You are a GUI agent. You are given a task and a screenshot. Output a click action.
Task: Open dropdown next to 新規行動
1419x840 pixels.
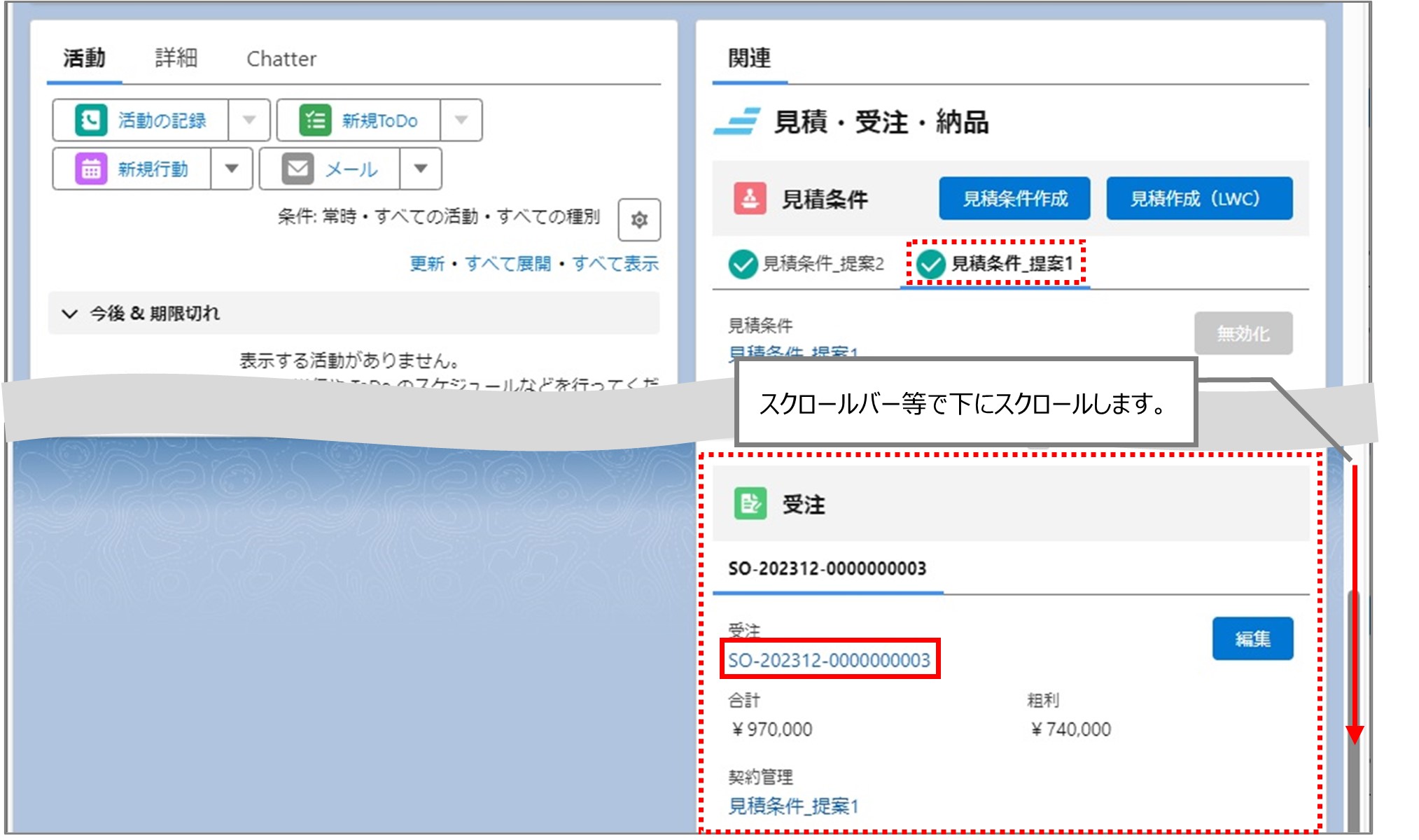point(232,169)
